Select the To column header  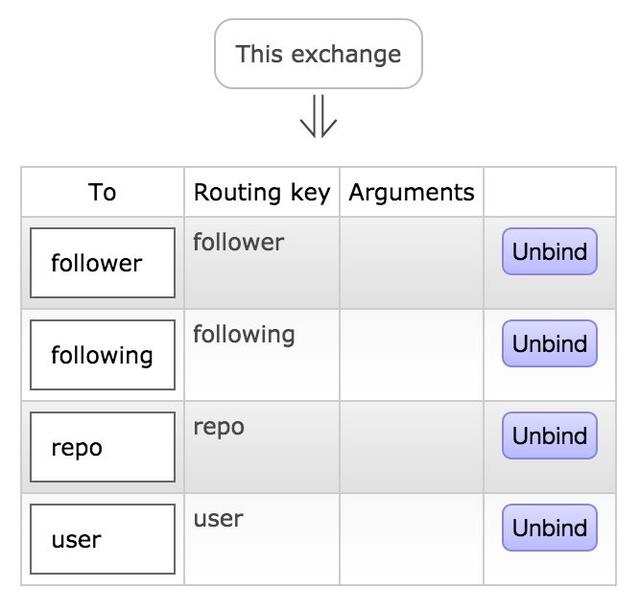(102, 192)
